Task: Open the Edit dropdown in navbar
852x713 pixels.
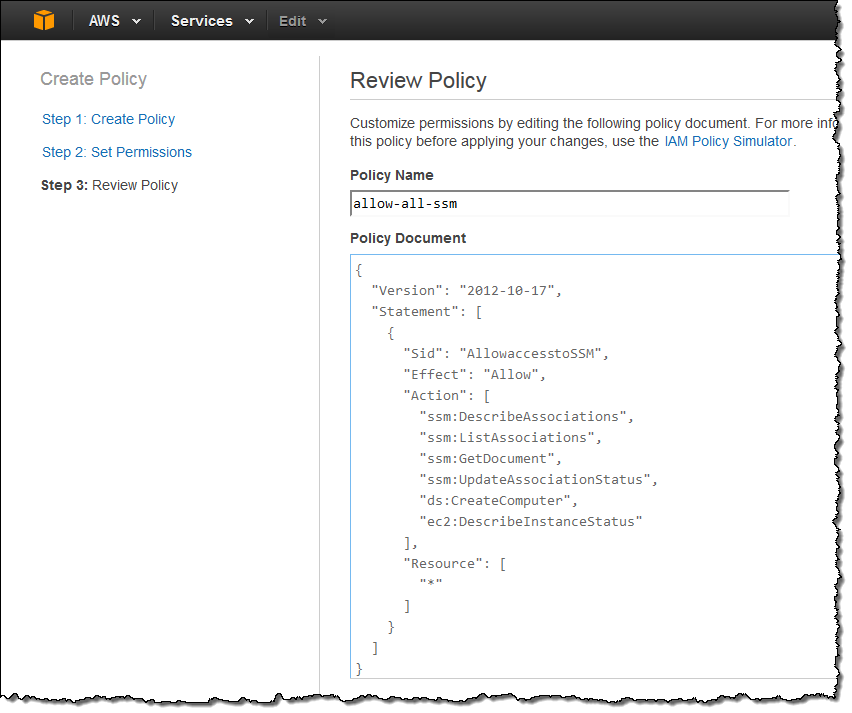Action: coord(302,21)
